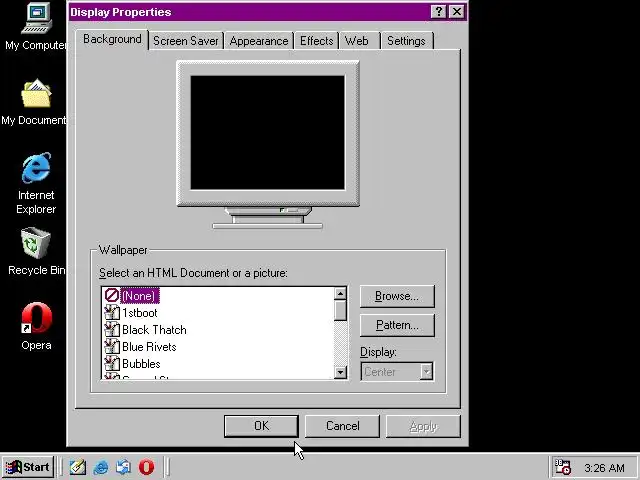Screen dimensions: 640x480
Task: Switch to the Effects tab
Action: coord(317,41)
